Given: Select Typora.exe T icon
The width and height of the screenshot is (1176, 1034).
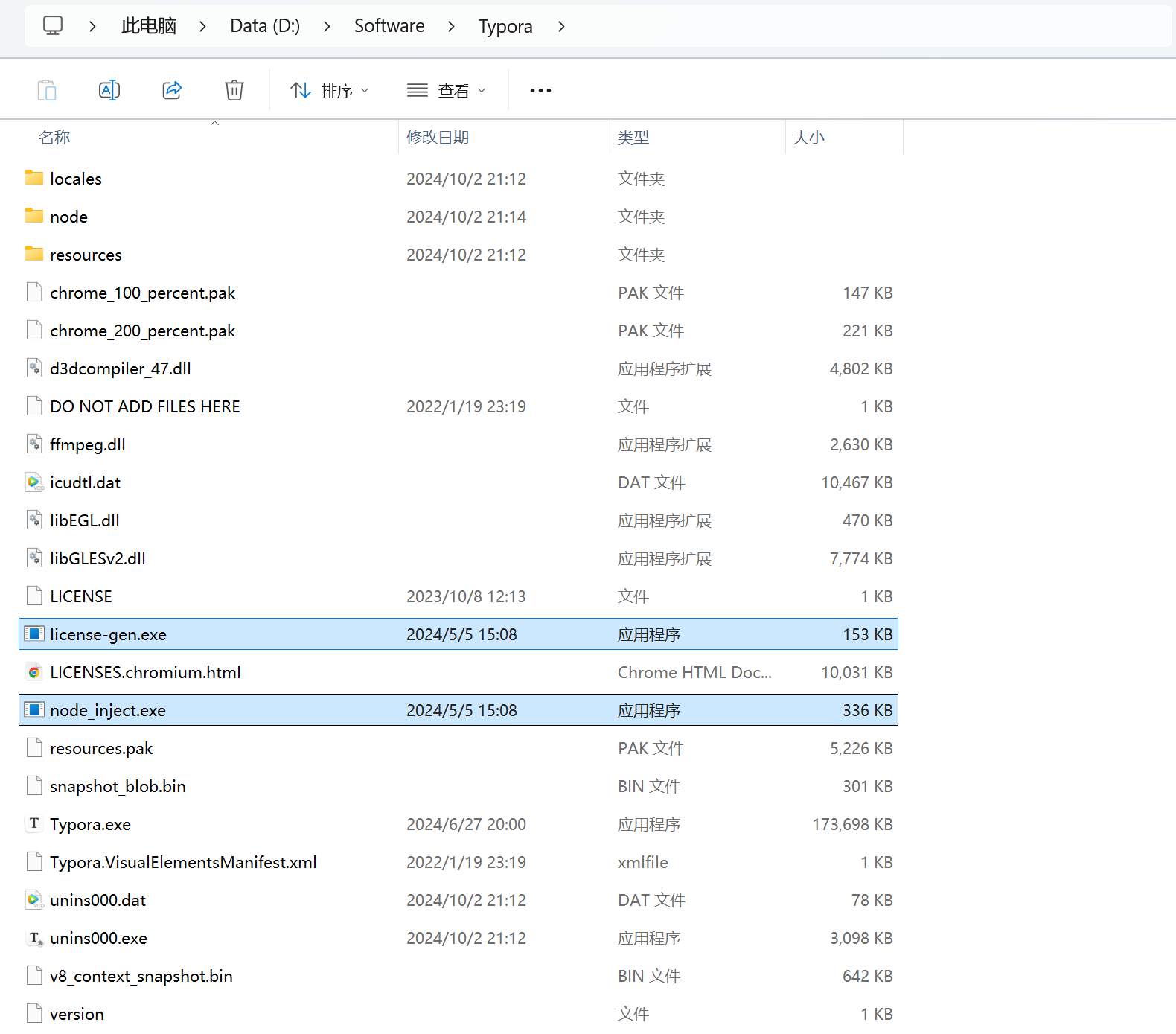Looking at the screenshot, I should pyautogui.click(x=34, y=823).
